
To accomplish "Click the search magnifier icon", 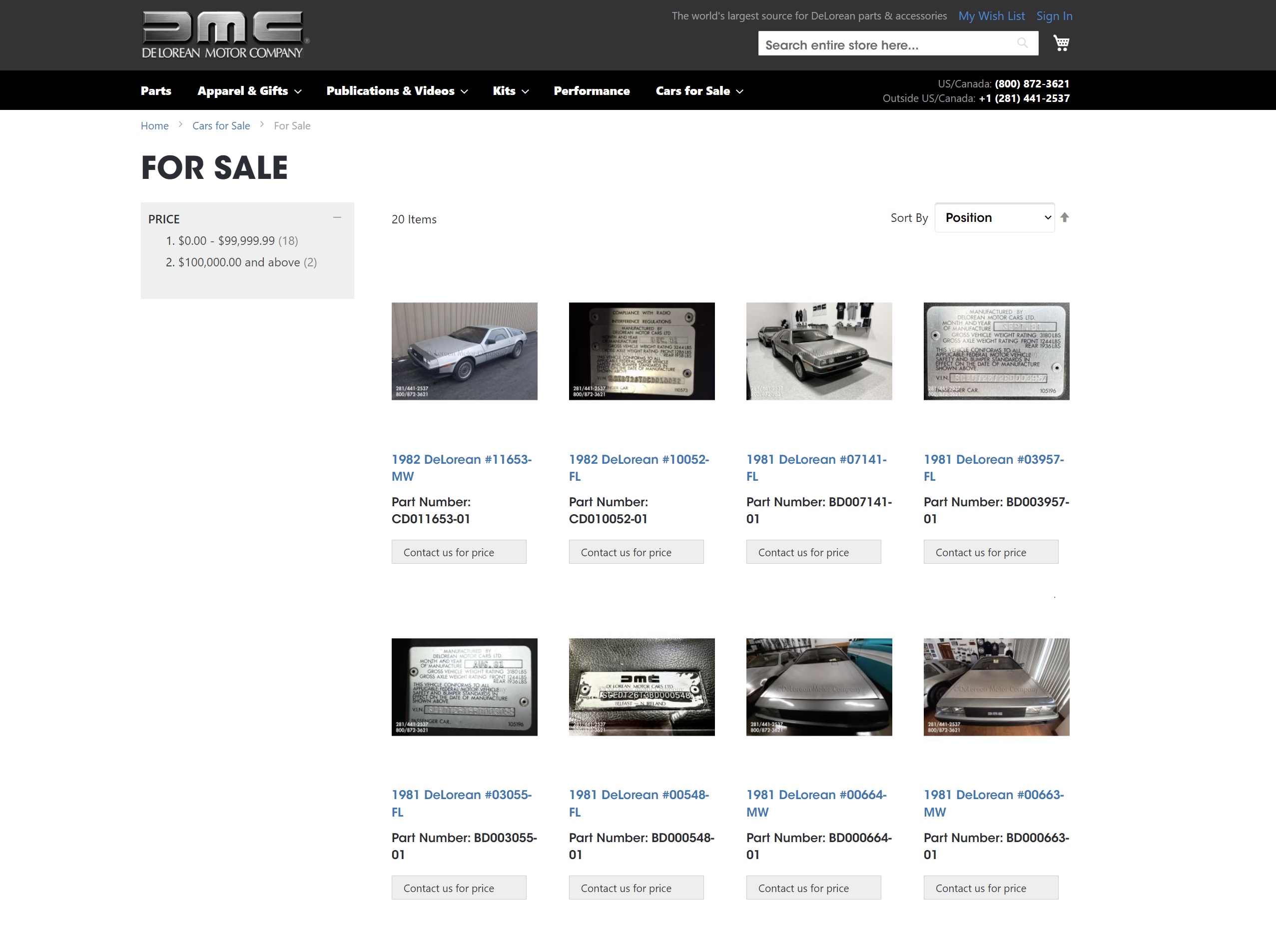I will (1022, 43).
